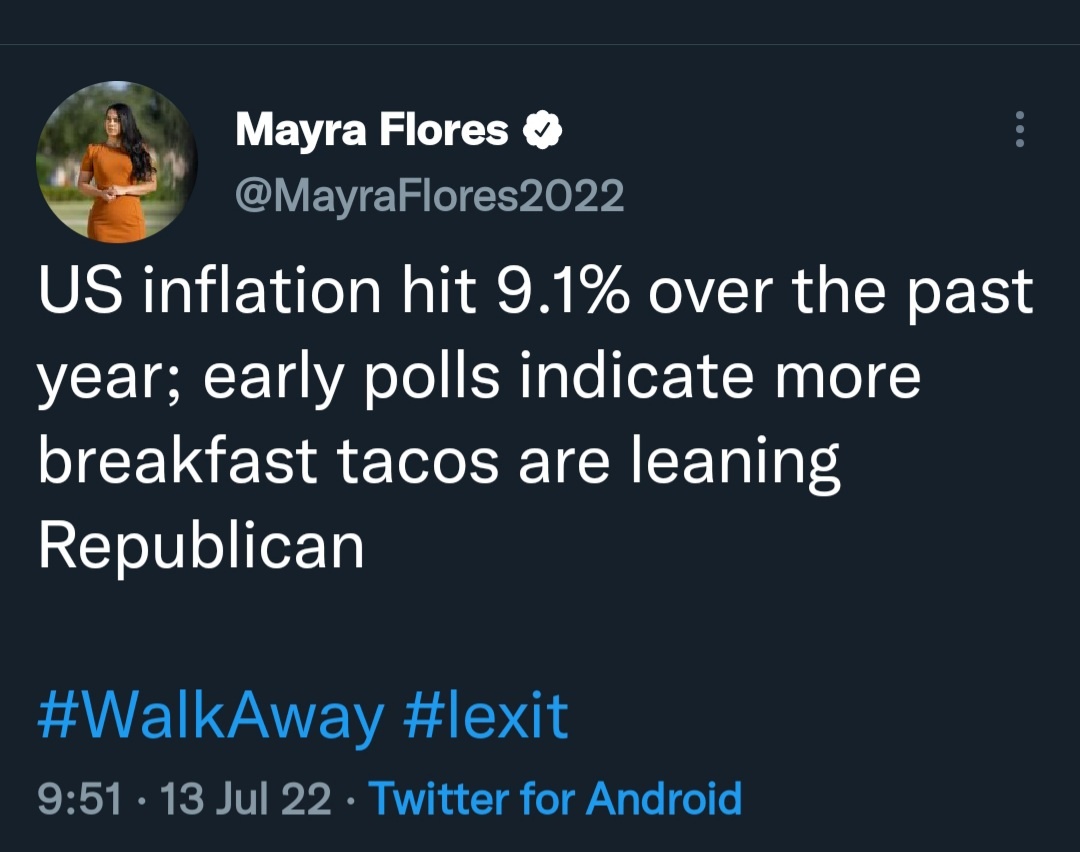Click the Mayra Flores display name
The height and width of the screenshot is (852, 1080).
[x=372, y=130]
